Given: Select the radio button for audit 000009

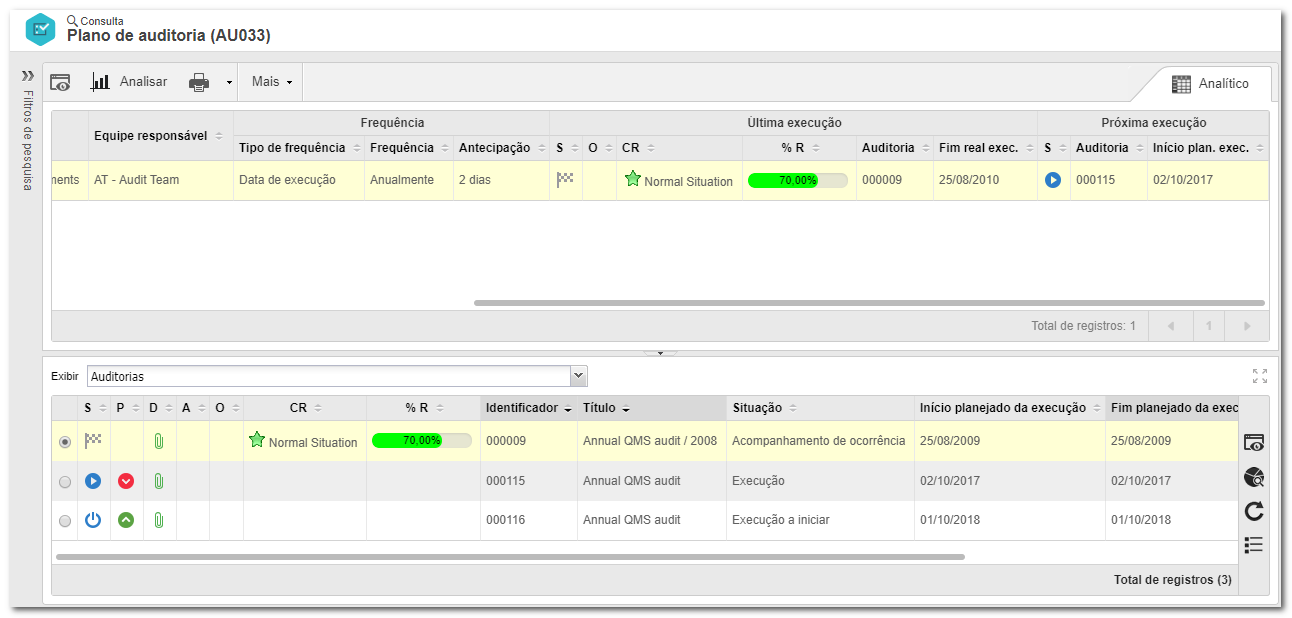Looking at the screenshot, I should [x=65, y=442].
